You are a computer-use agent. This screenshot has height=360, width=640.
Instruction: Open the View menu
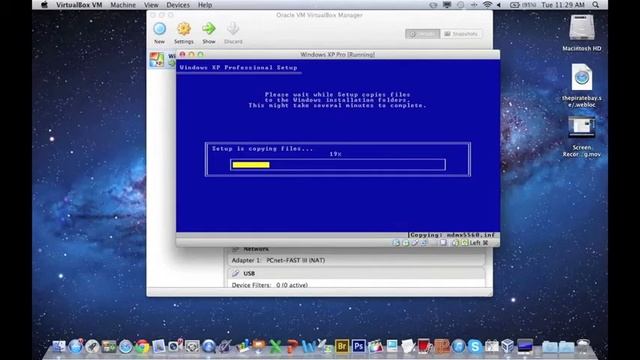151,5
